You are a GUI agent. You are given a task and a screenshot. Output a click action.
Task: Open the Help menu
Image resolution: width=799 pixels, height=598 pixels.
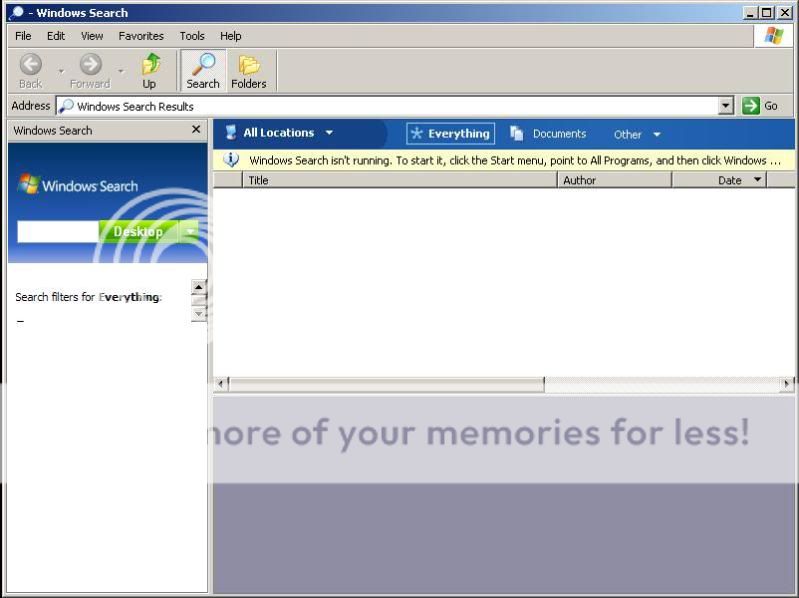tap(230, 36)
